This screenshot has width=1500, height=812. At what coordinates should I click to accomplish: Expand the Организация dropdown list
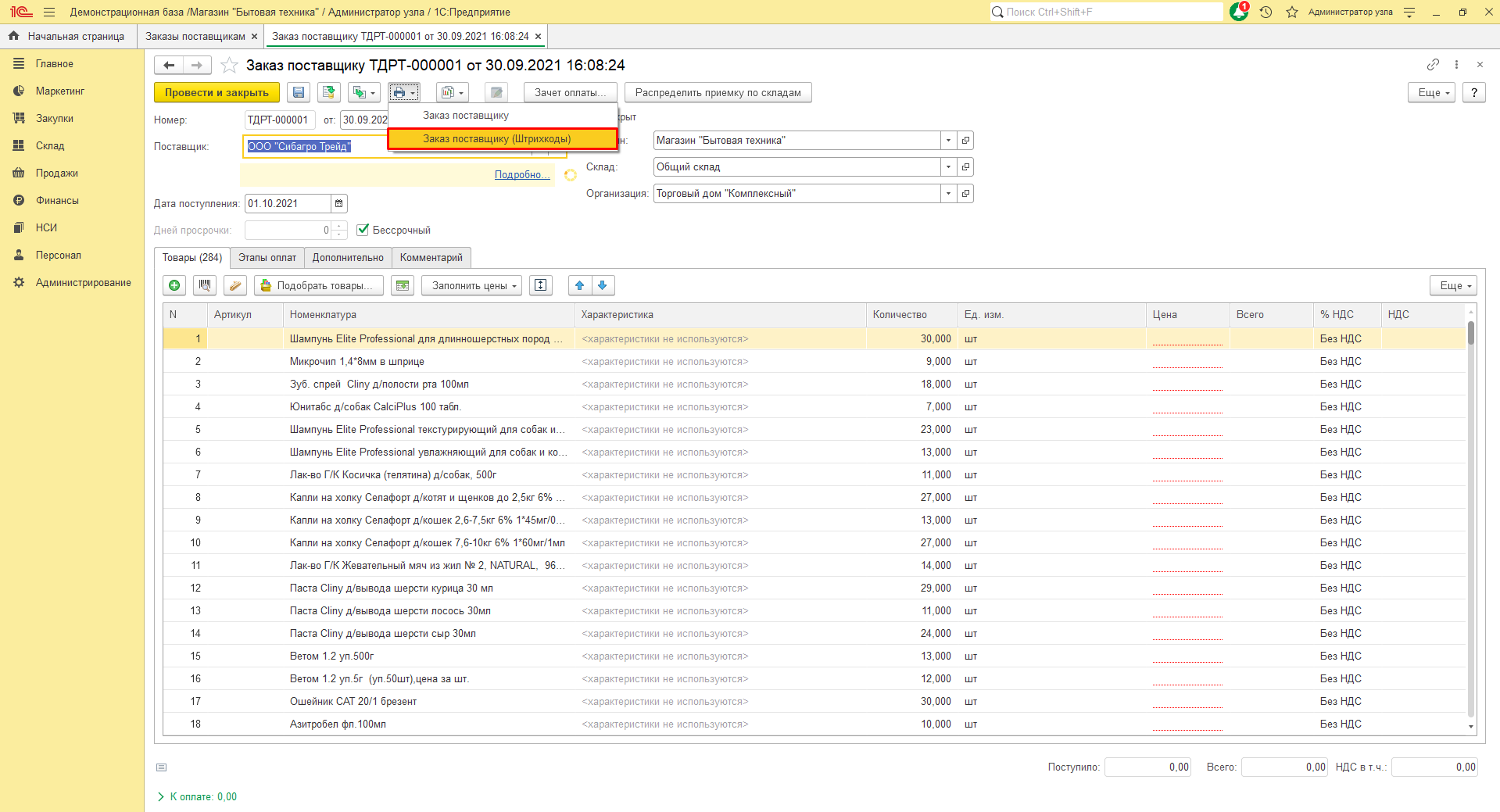pyautogui.click(x=949, y=194)
